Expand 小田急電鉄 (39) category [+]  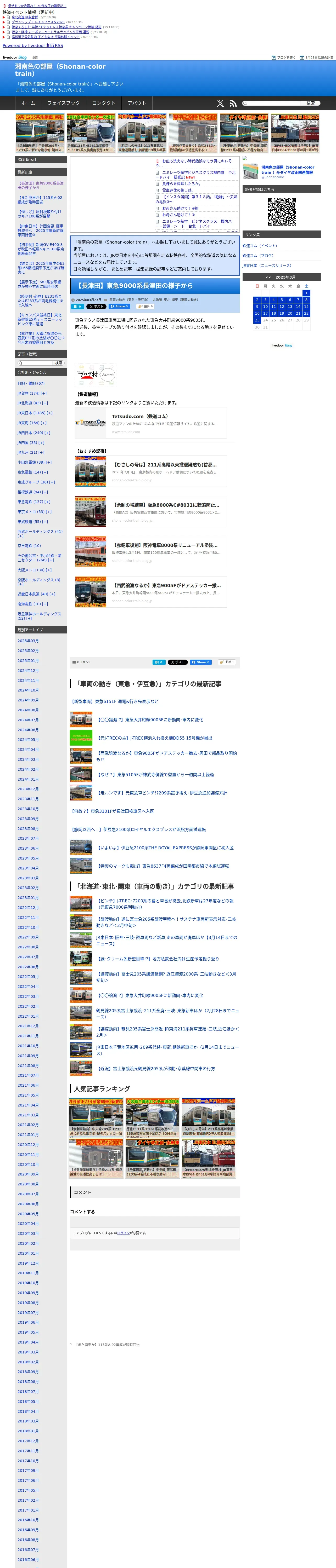click(49, 462)
